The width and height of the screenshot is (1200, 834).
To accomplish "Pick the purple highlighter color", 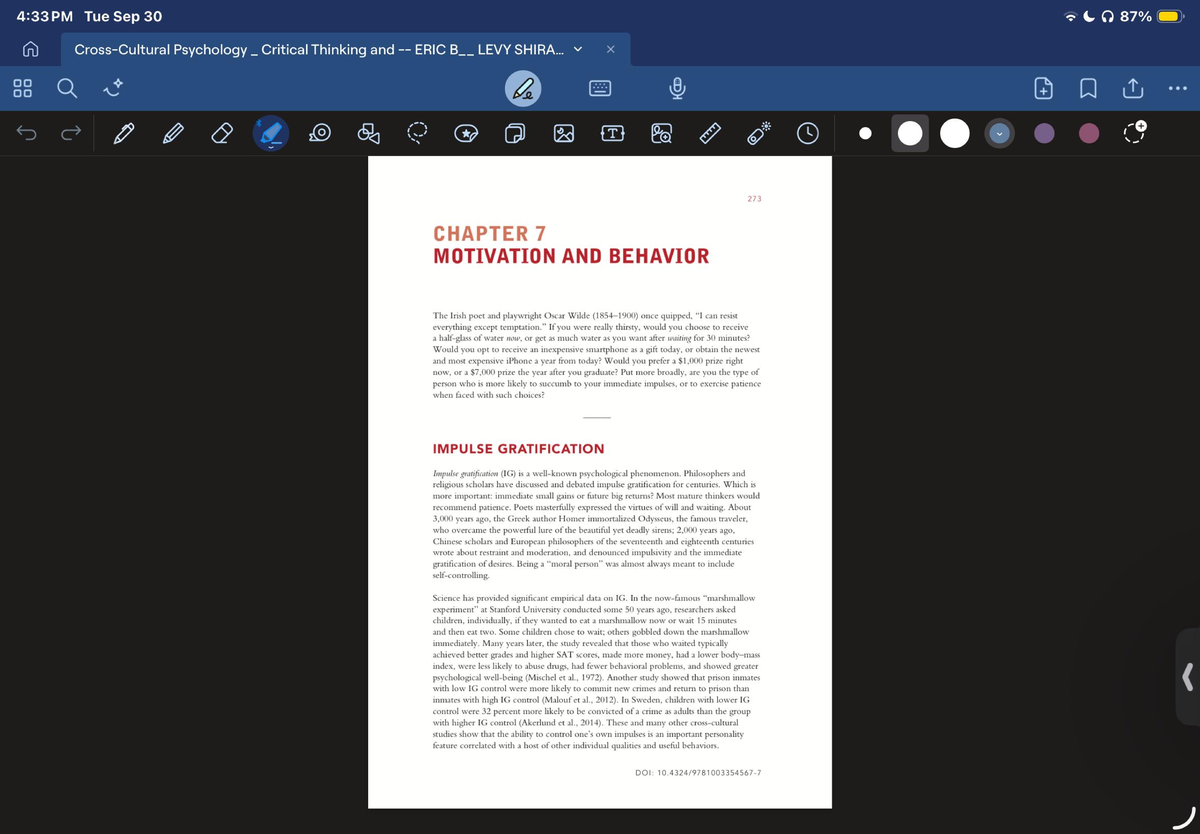I will tap(1044, 134).
